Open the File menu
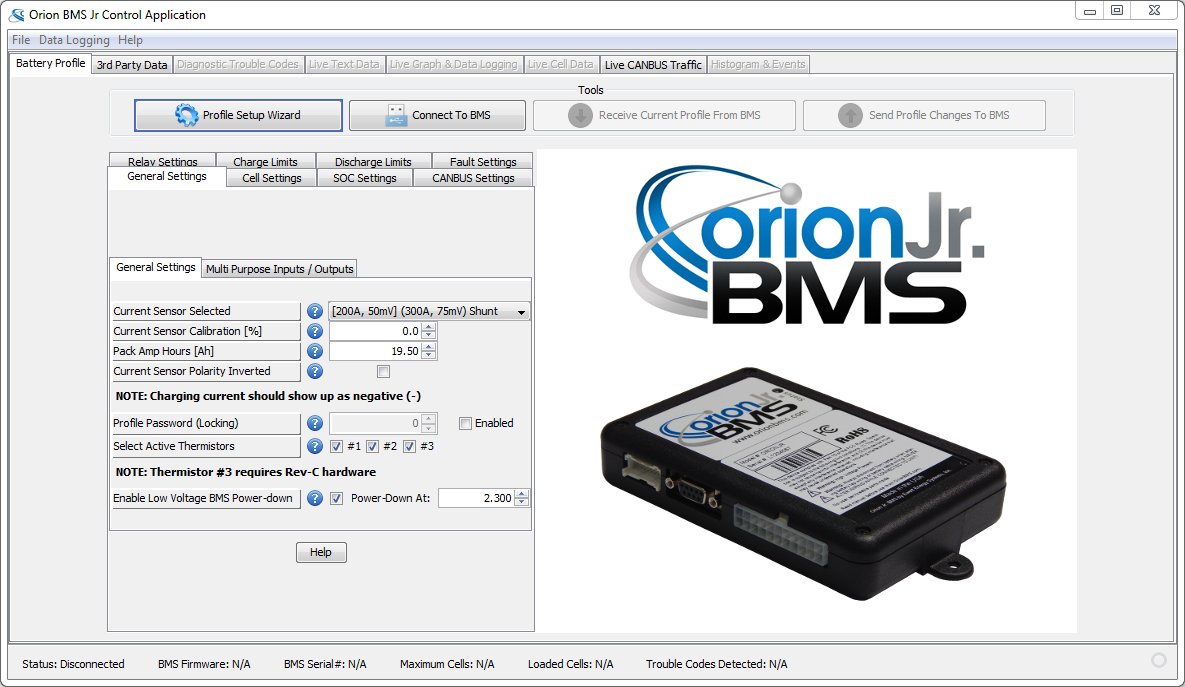The image size is (1185, 687). (x=21, y=40)
